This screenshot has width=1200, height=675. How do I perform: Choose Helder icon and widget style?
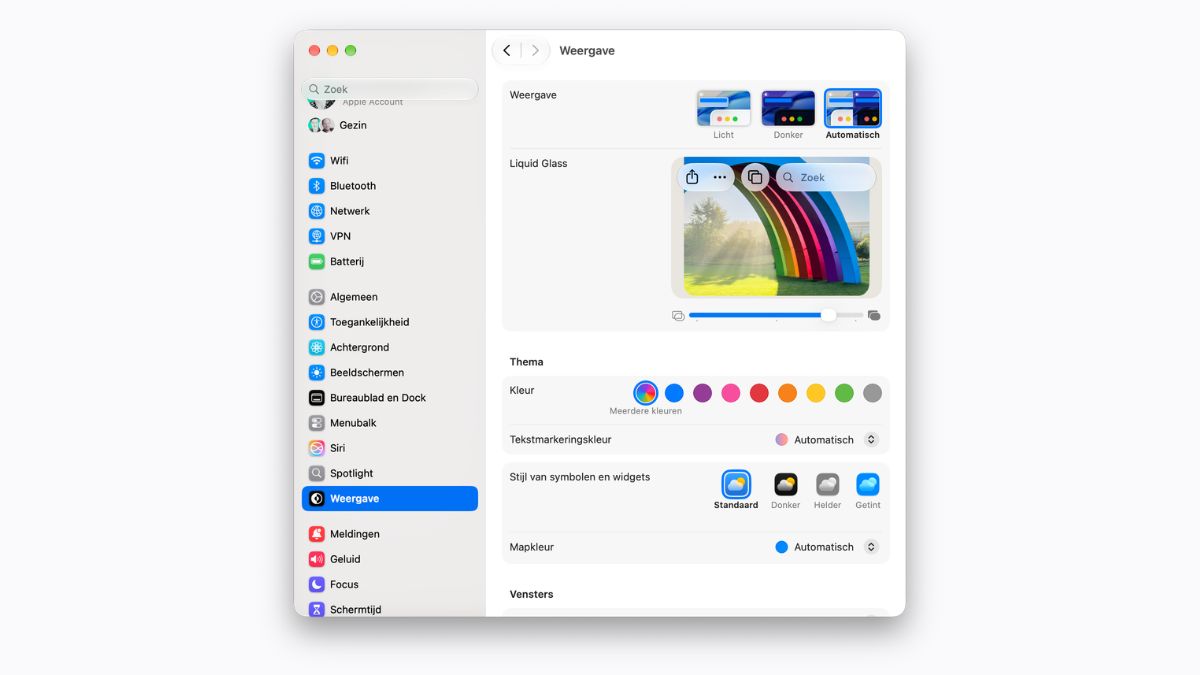tap(827, 485)
